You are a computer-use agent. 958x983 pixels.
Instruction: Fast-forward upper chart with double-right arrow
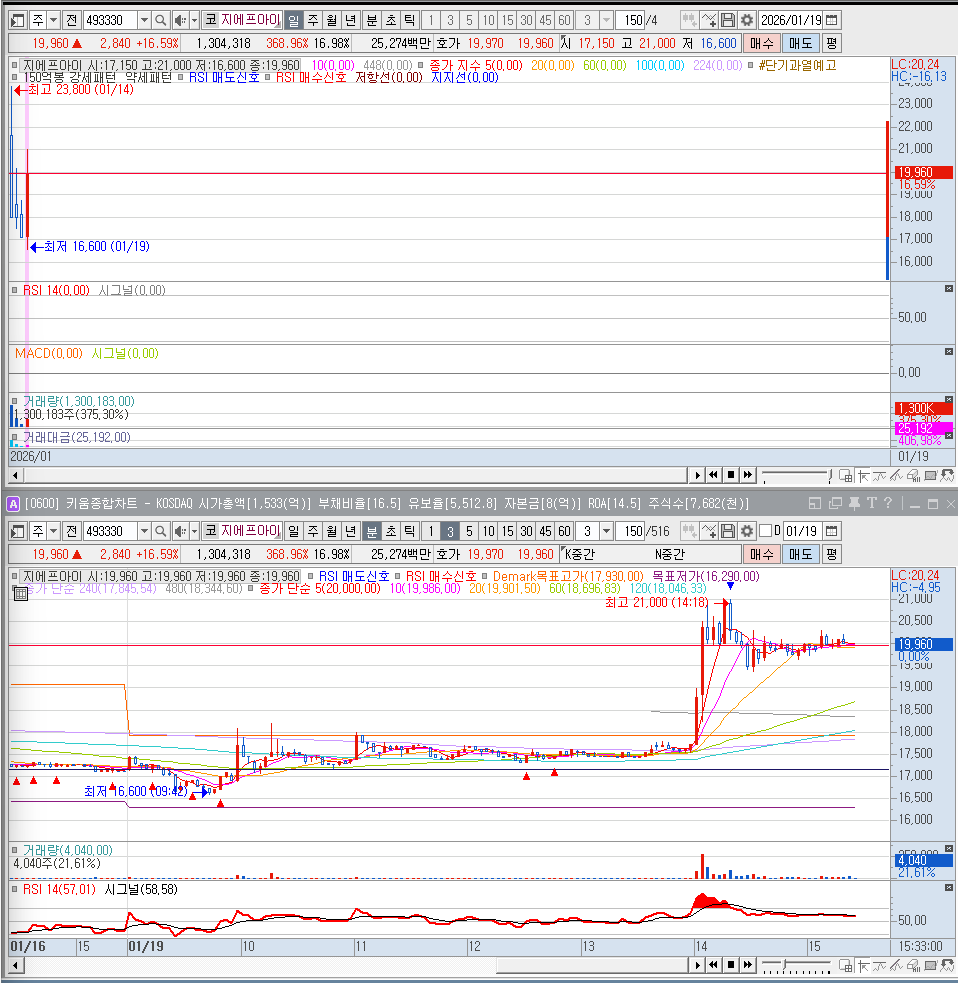click(747, 475)
